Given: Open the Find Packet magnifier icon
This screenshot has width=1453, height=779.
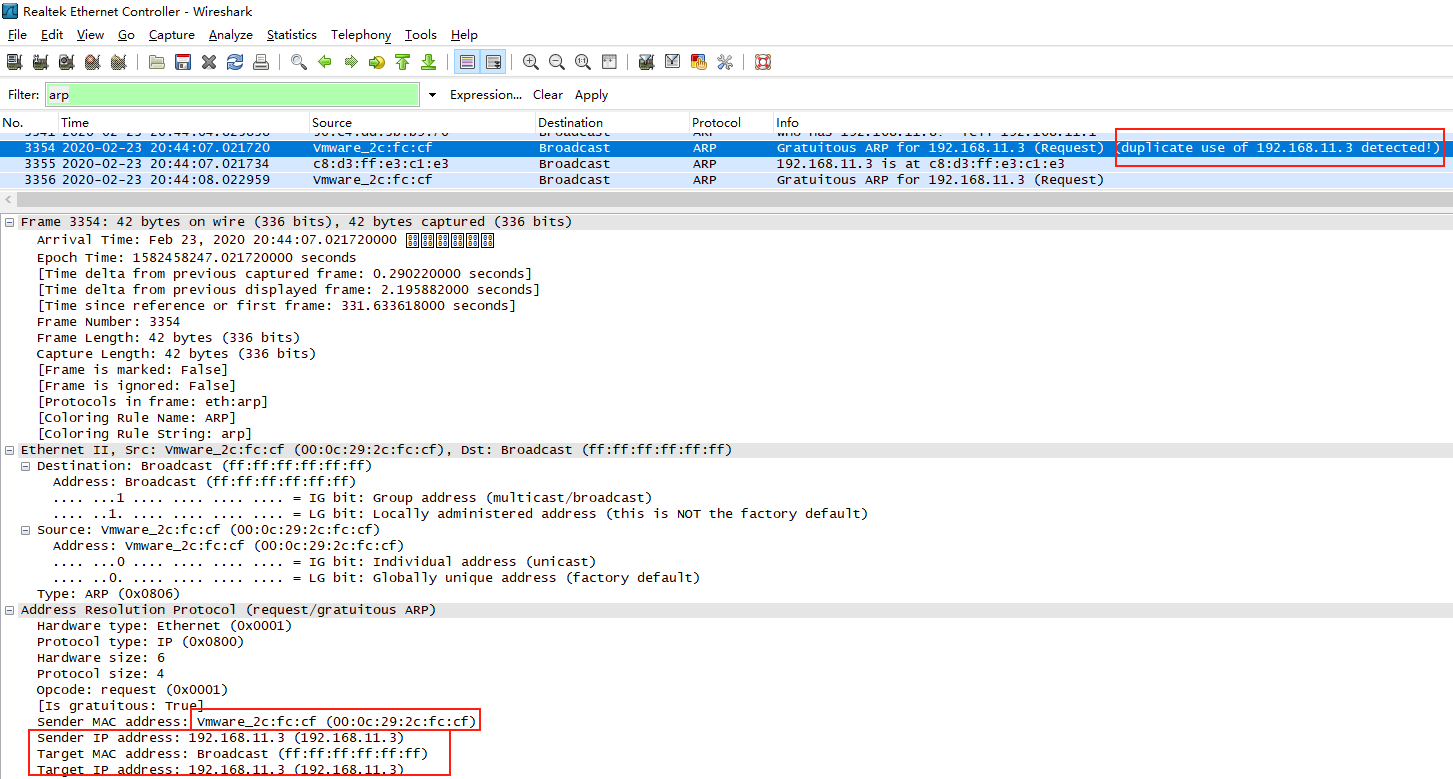Looking at the screenshot, I should tap(297, 61).
